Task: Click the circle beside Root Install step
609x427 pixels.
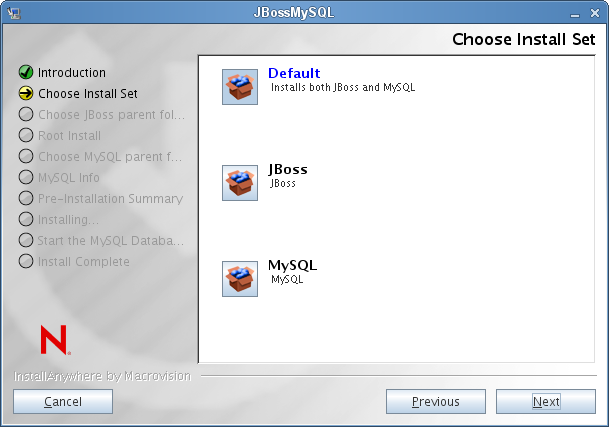Action: 26,135
